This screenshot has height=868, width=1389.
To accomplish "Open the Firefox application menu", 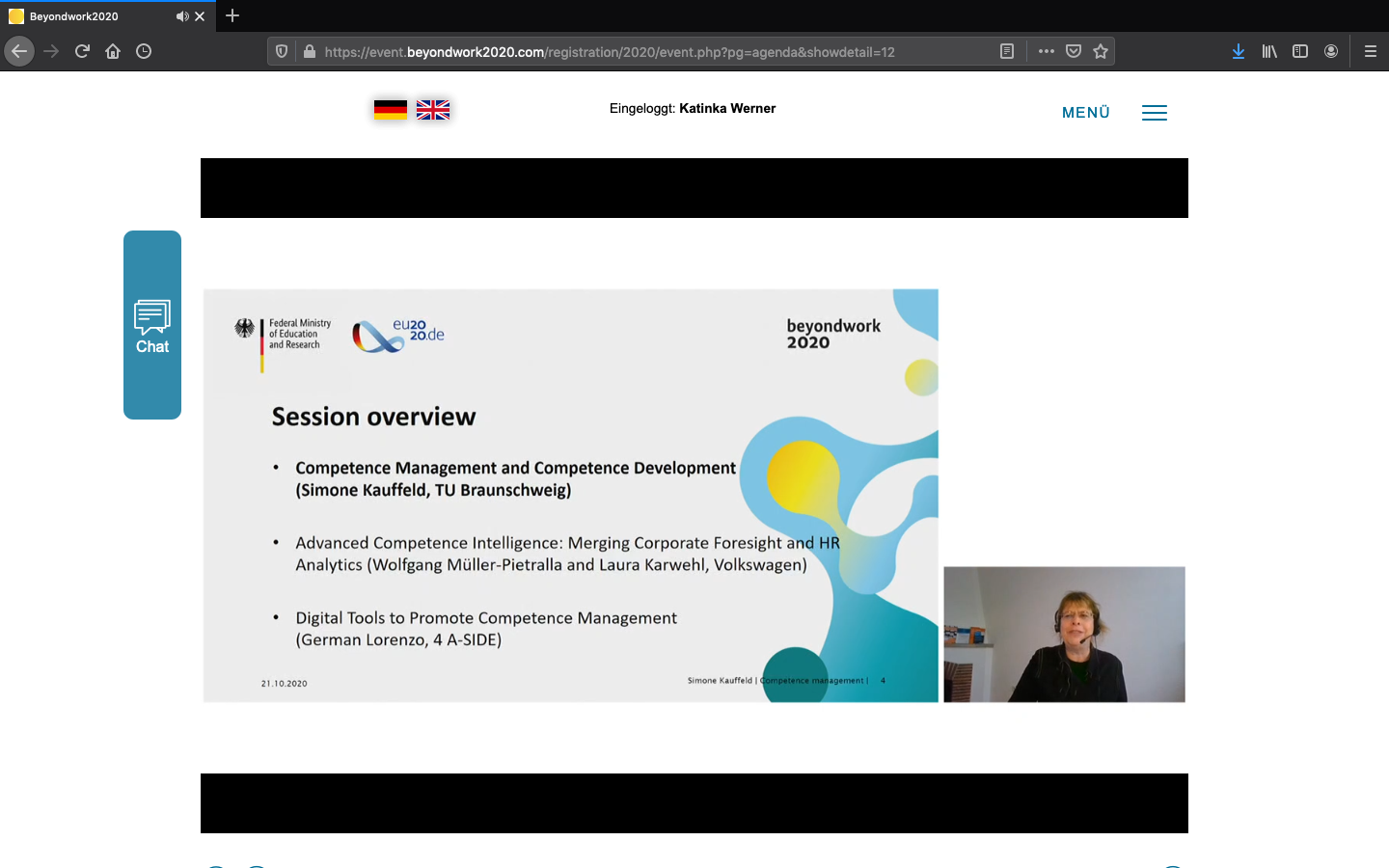I will click(1370, 51).
